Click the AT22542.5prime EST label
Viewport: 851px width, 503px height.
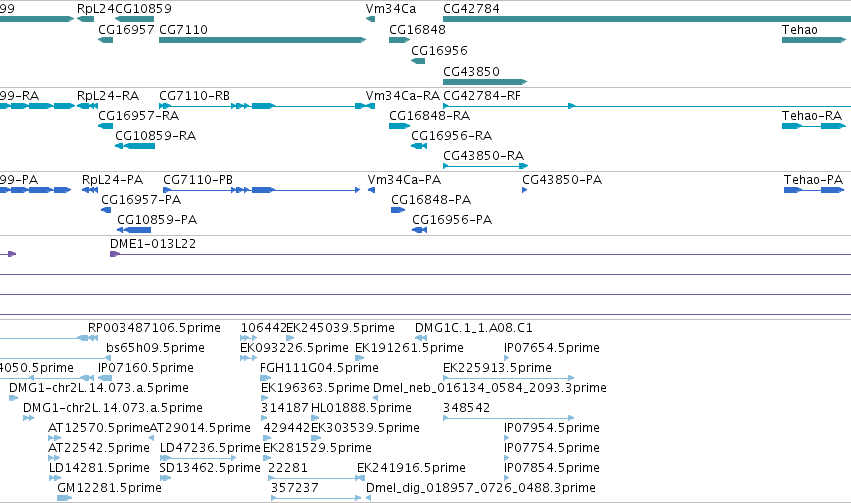99,448
